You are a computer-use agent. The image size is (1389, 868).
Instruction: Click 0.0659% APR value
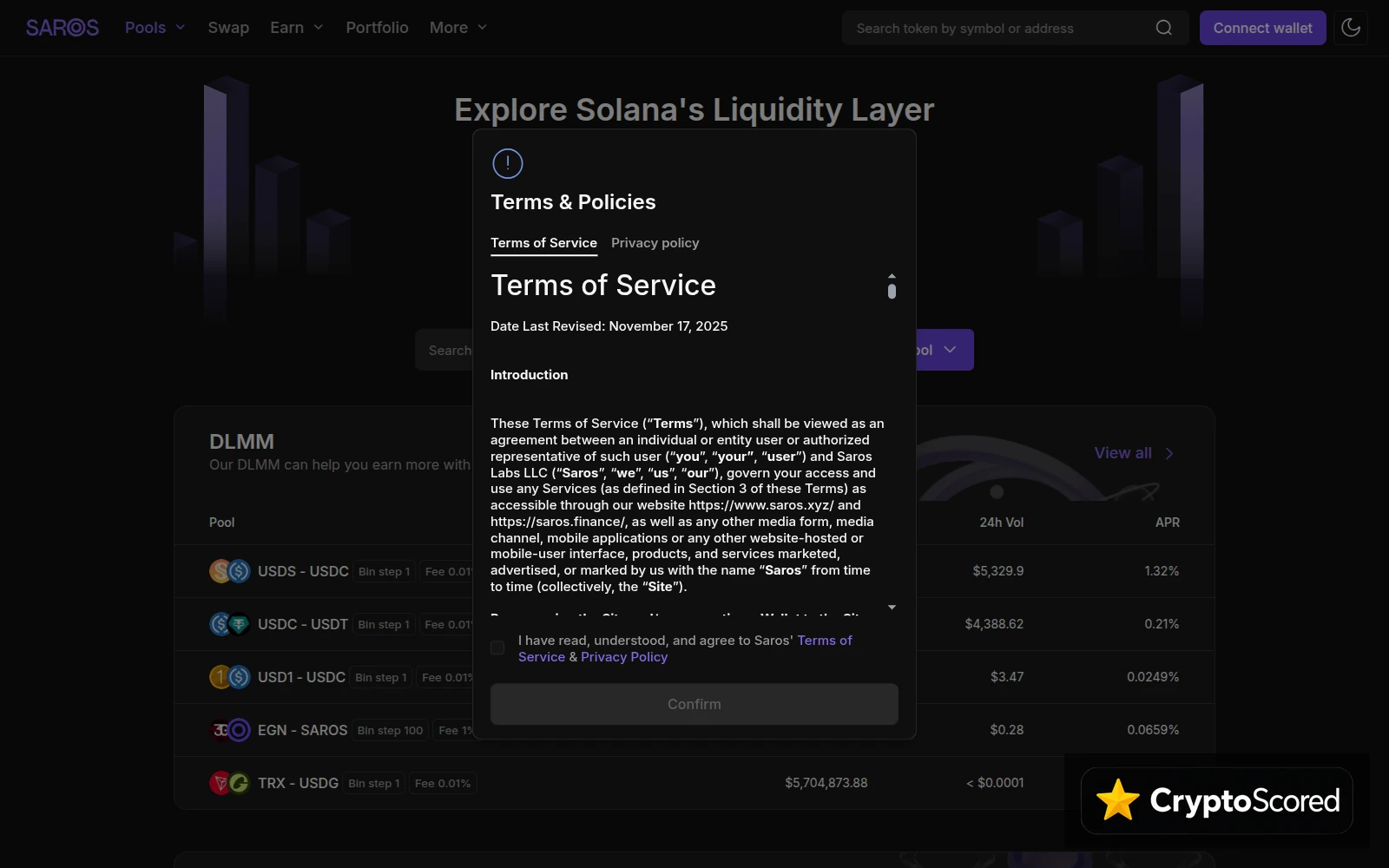click(1153, 730)
